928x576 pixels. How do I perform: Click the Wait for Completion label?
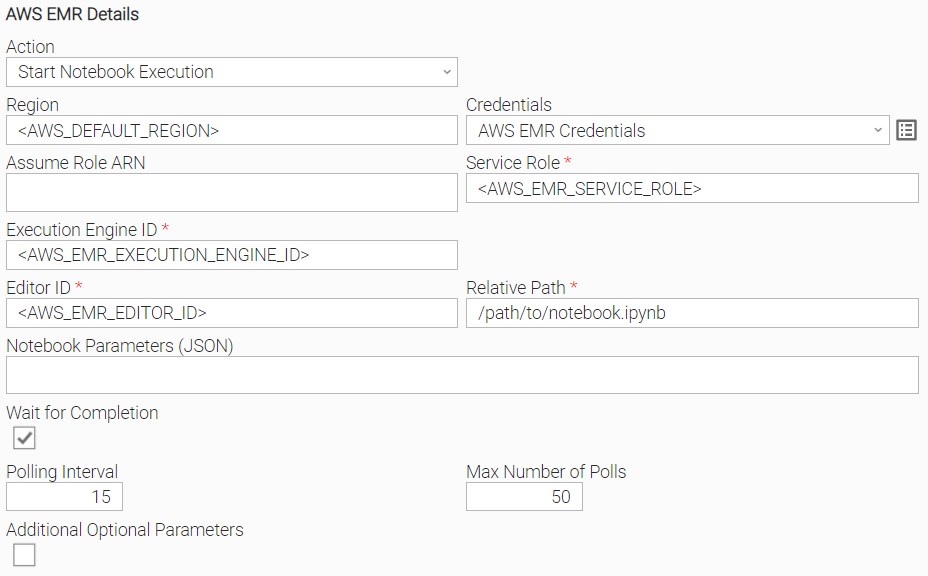click(82, 413)
